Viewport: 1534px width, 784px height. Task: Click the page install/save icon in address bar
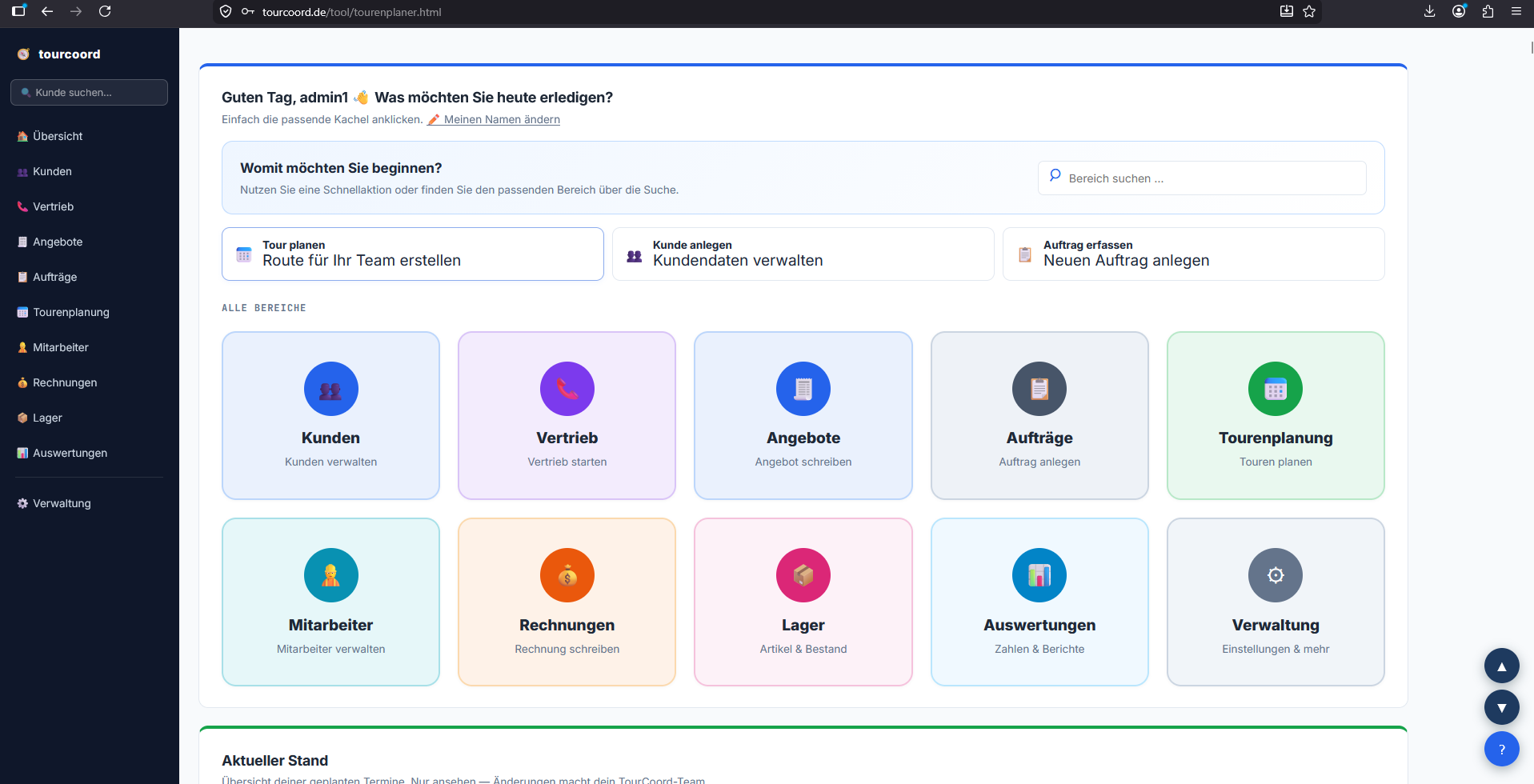(x=1287, y=11)
